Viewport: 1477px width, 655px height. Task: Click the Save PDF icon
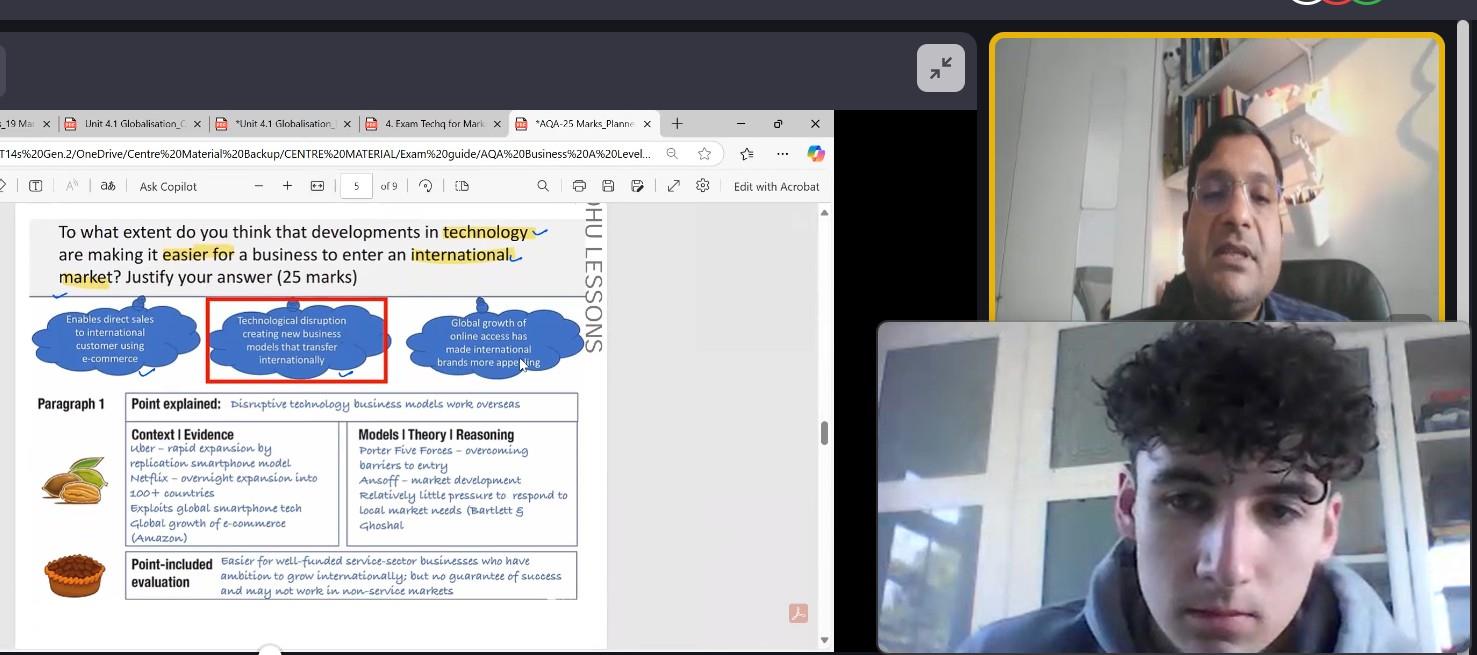click(608, 186)
